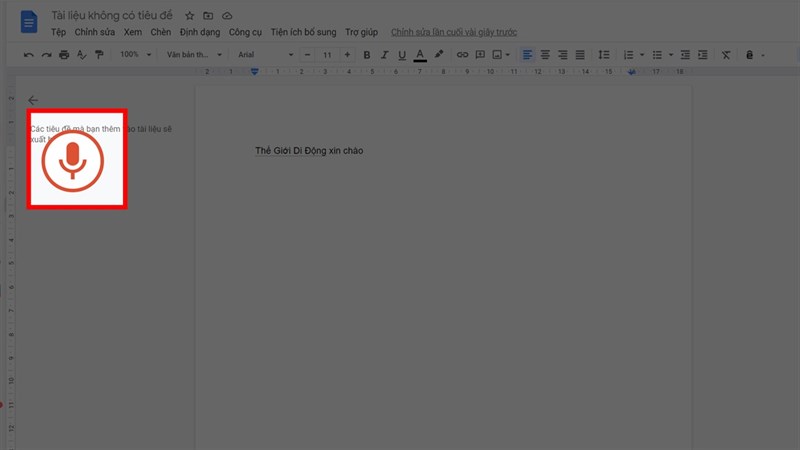Open the Tiện ích bổ sung menu
This screenshot has width=800, height=450.
[303, 32]
